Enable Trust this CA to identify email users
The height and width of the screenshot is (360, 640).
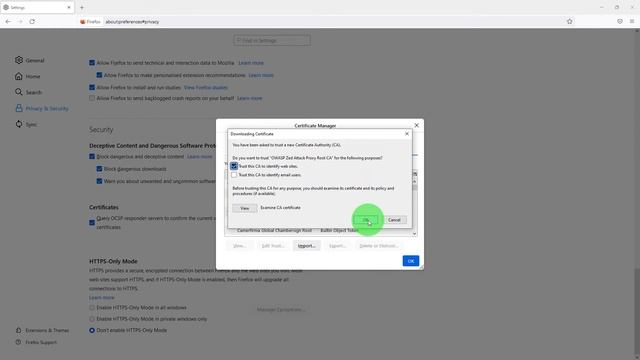[x=234, y=175]
